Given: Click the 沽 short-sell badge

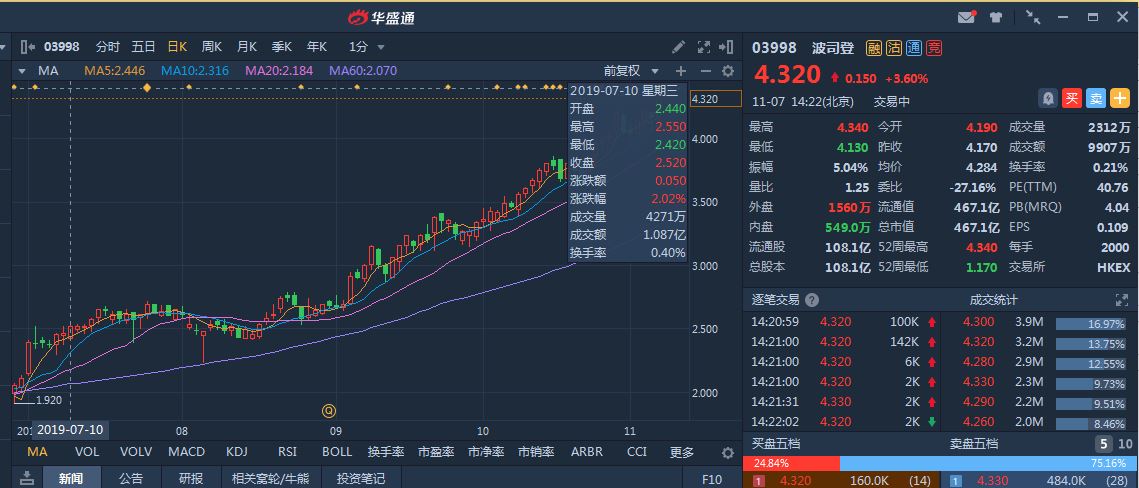Looking at the screenshot, I should coord(894,49).
